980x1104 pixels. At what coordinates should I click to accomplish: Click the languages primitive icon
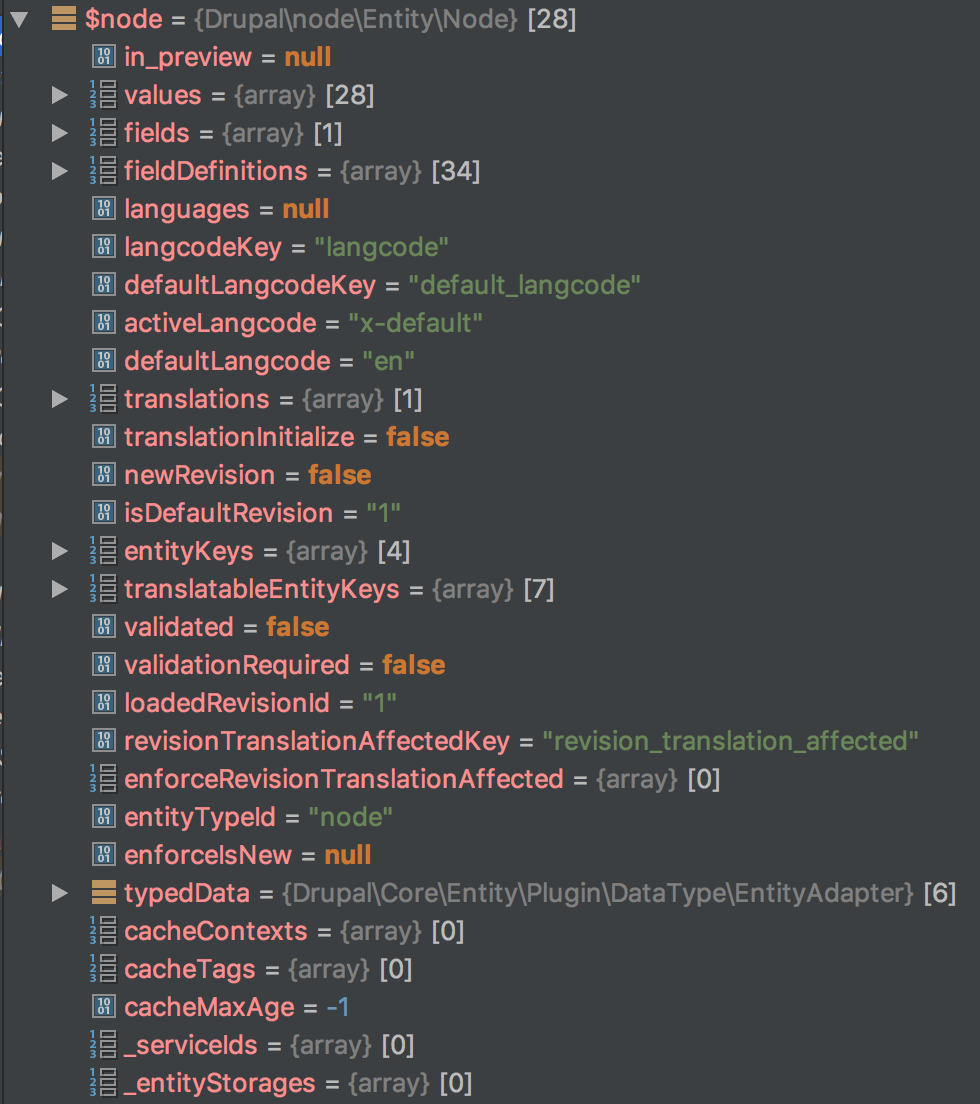(103, 209)
